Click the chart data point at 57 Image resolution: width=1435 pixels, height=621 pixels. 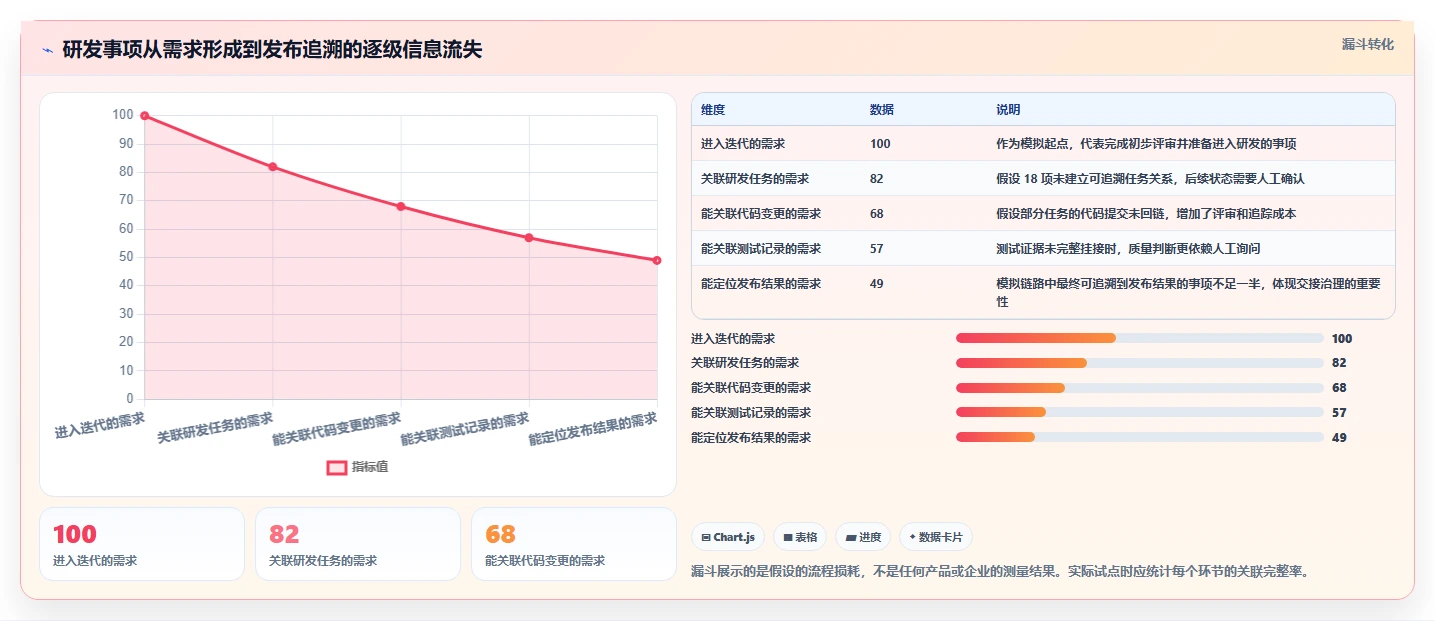[x=529, y=238]
